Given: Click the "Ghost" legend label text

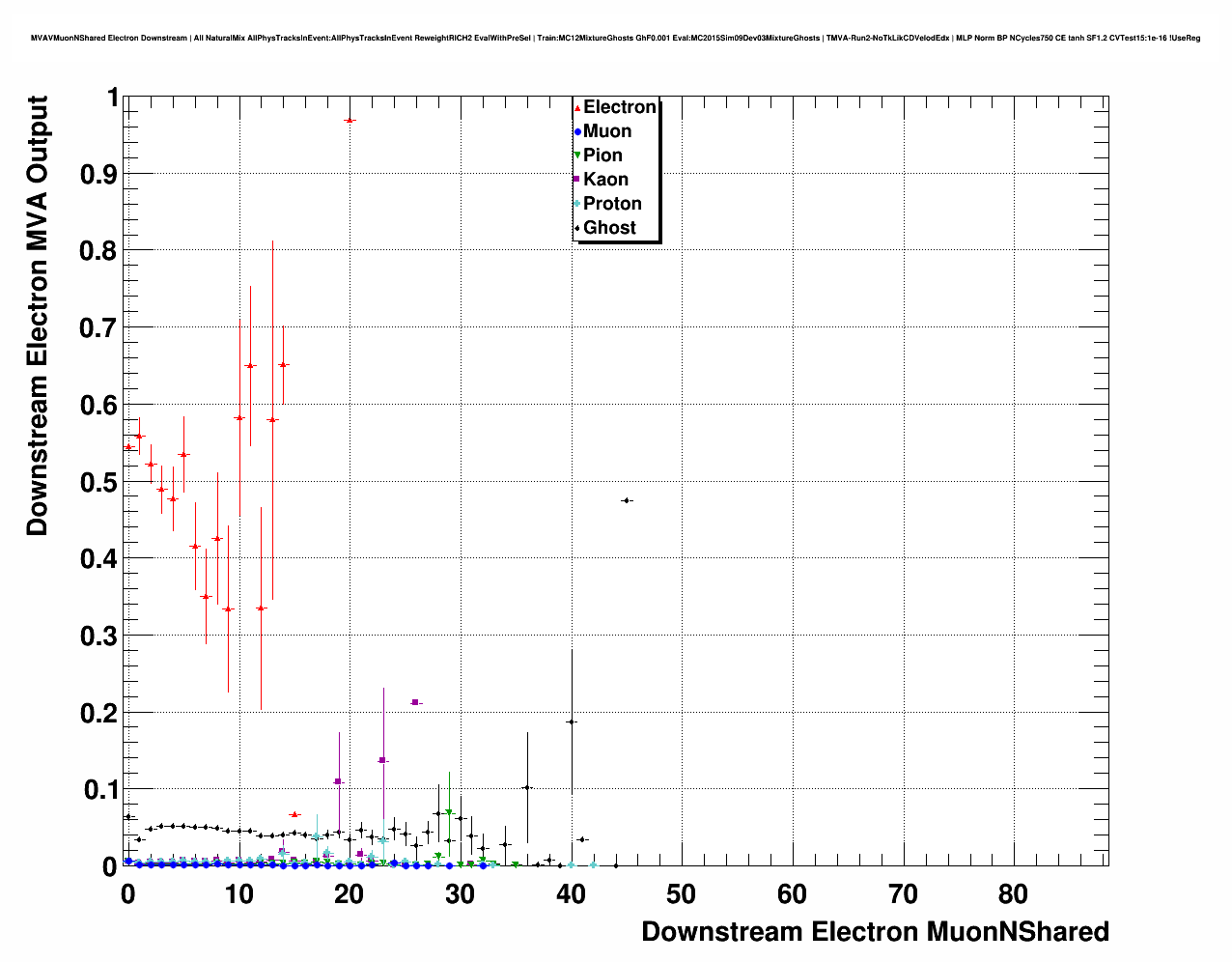Looking at the screenshot, I should pos(609,228).
